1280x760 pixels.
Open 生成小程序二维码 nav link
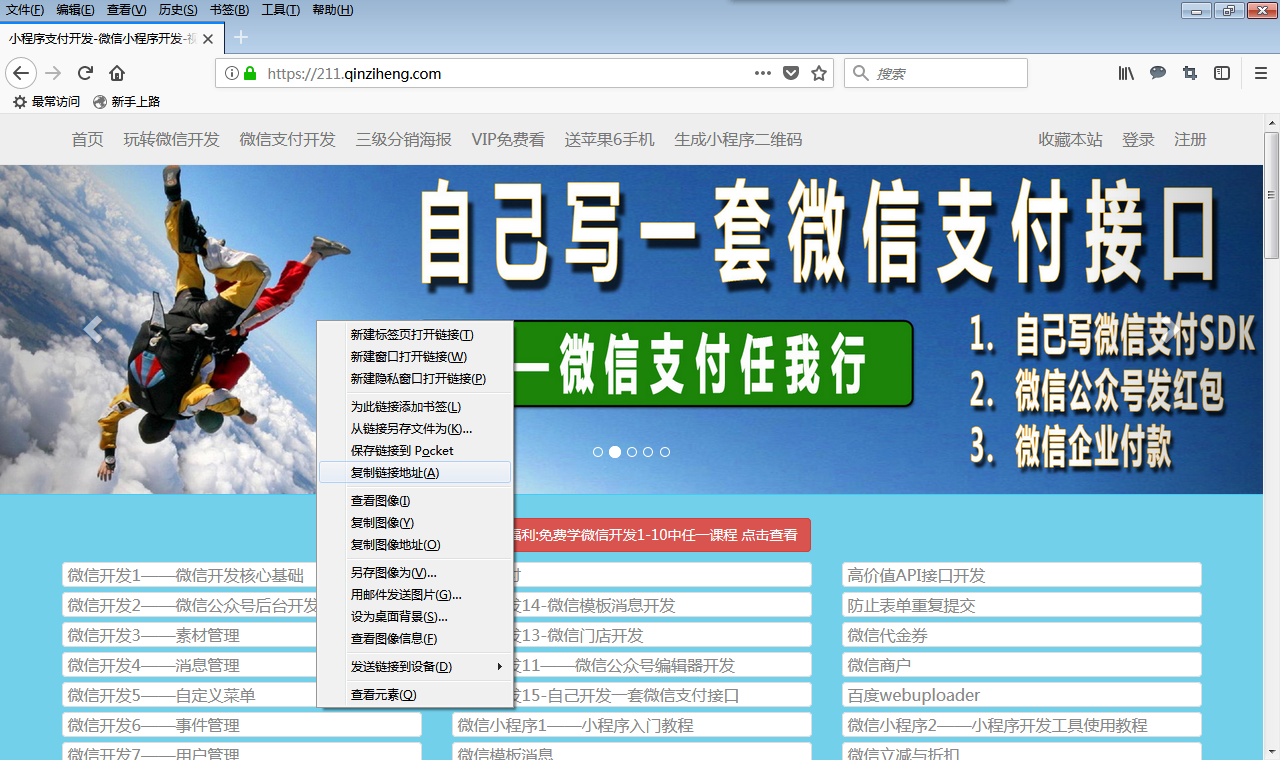tap(738, 140)
